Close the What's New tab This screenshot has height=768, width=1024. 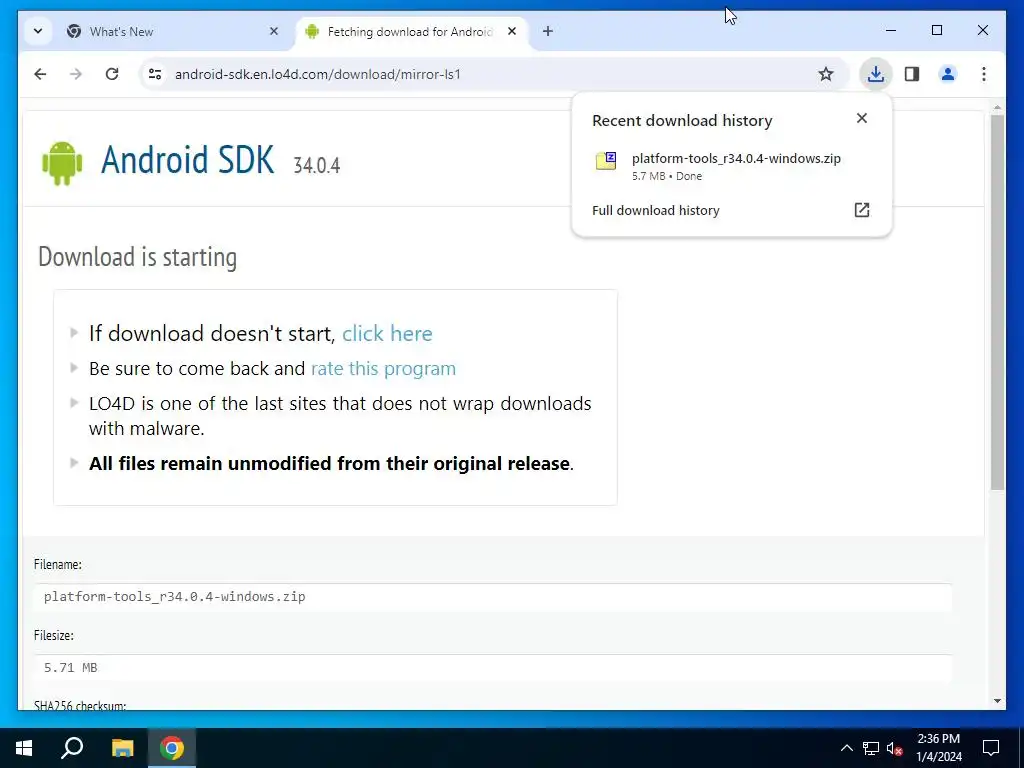pyautogui.click(x=274, y=31)
